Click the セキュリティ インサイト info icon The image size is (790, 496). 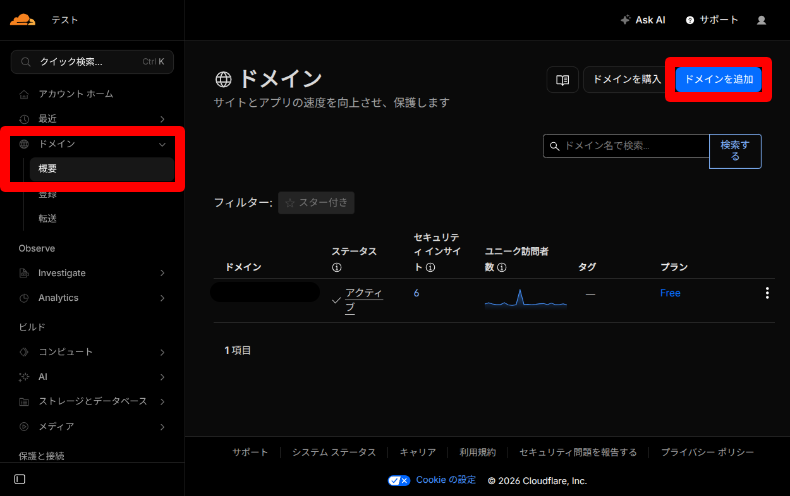click(x=430, y=268)
